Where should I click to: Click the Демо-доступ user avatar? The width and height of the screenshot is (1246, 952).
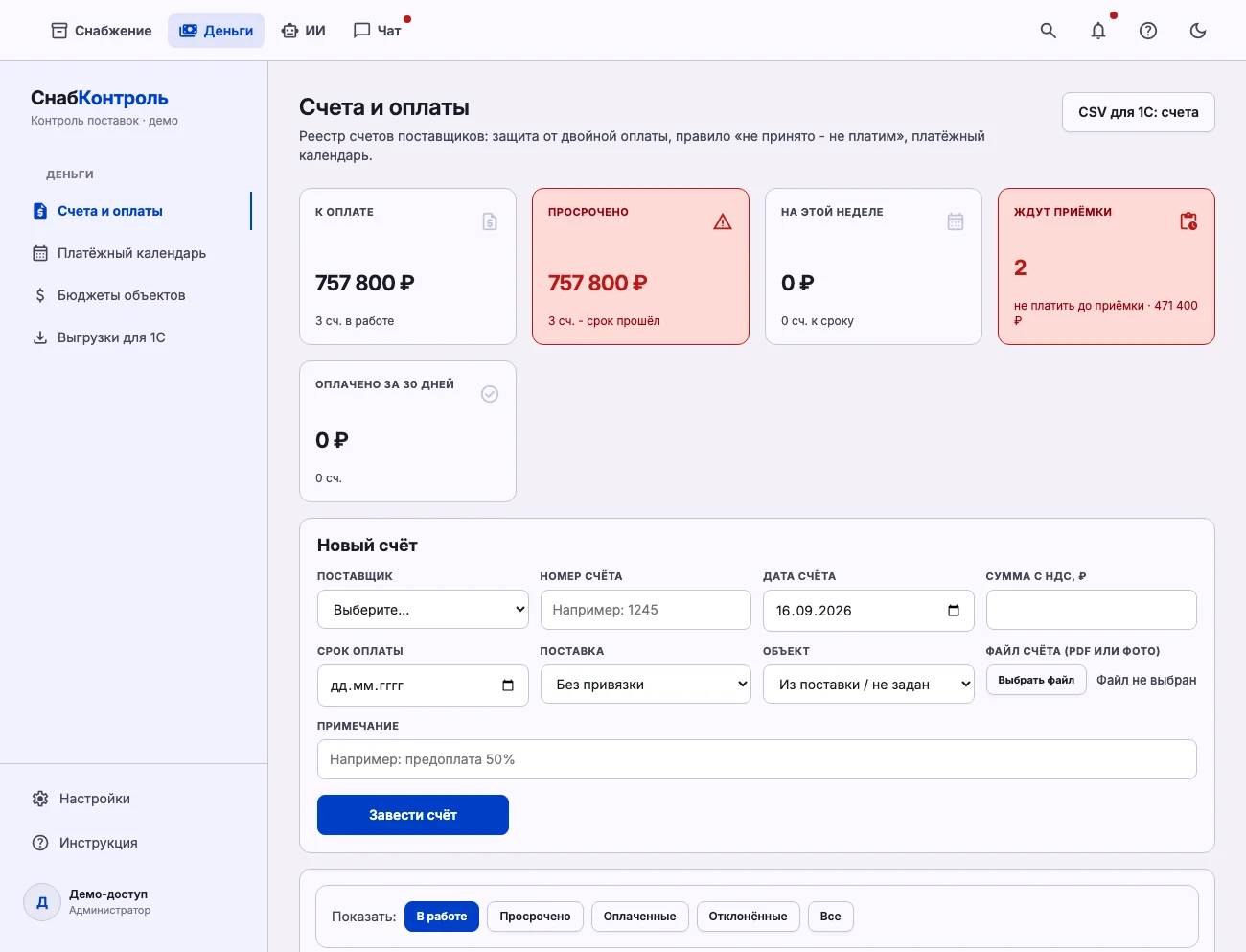42,902
